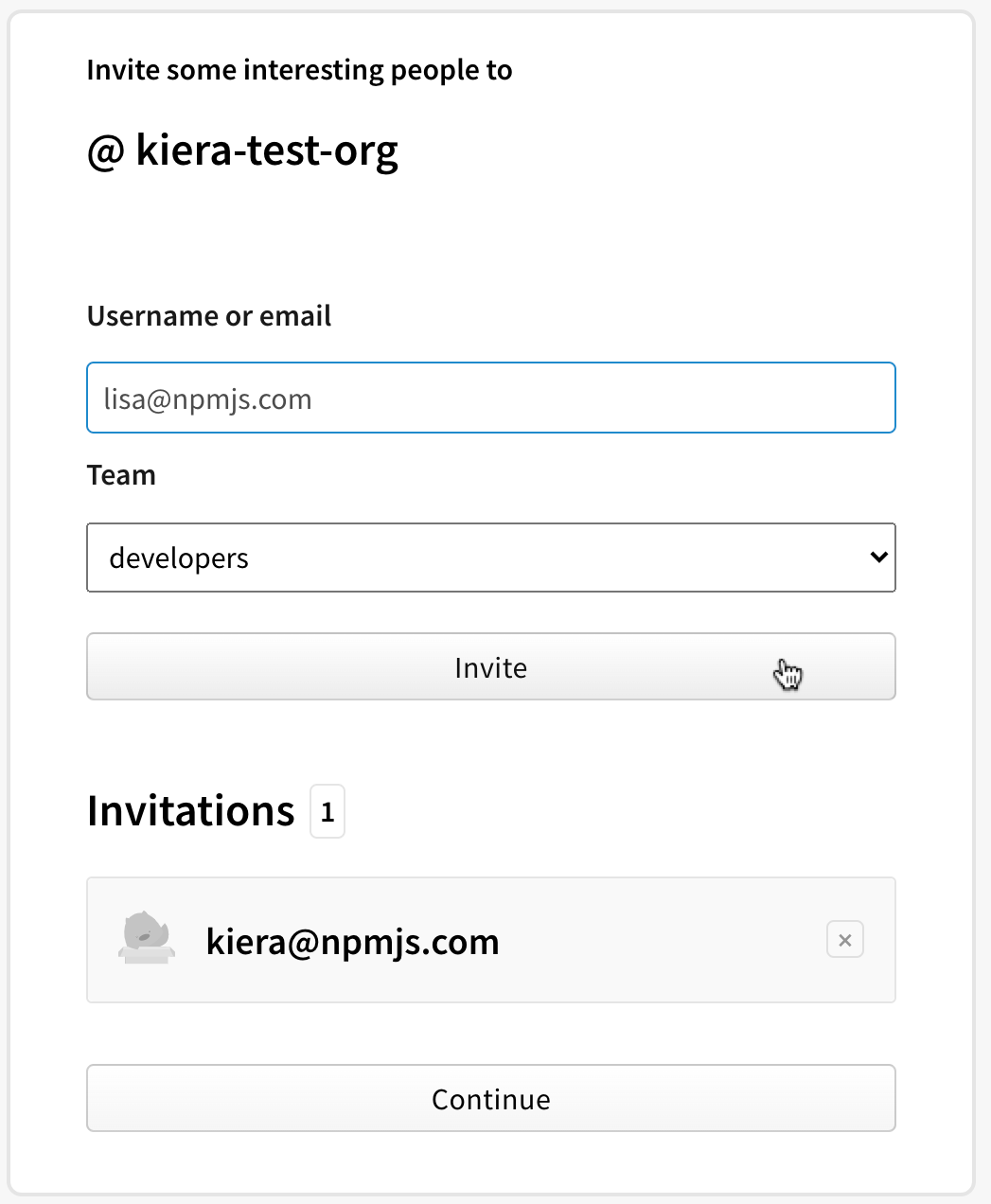Viewport: 991px width, 1204px height.
Task: Click the Team label above the selector
Action: (x=121, y=474)
